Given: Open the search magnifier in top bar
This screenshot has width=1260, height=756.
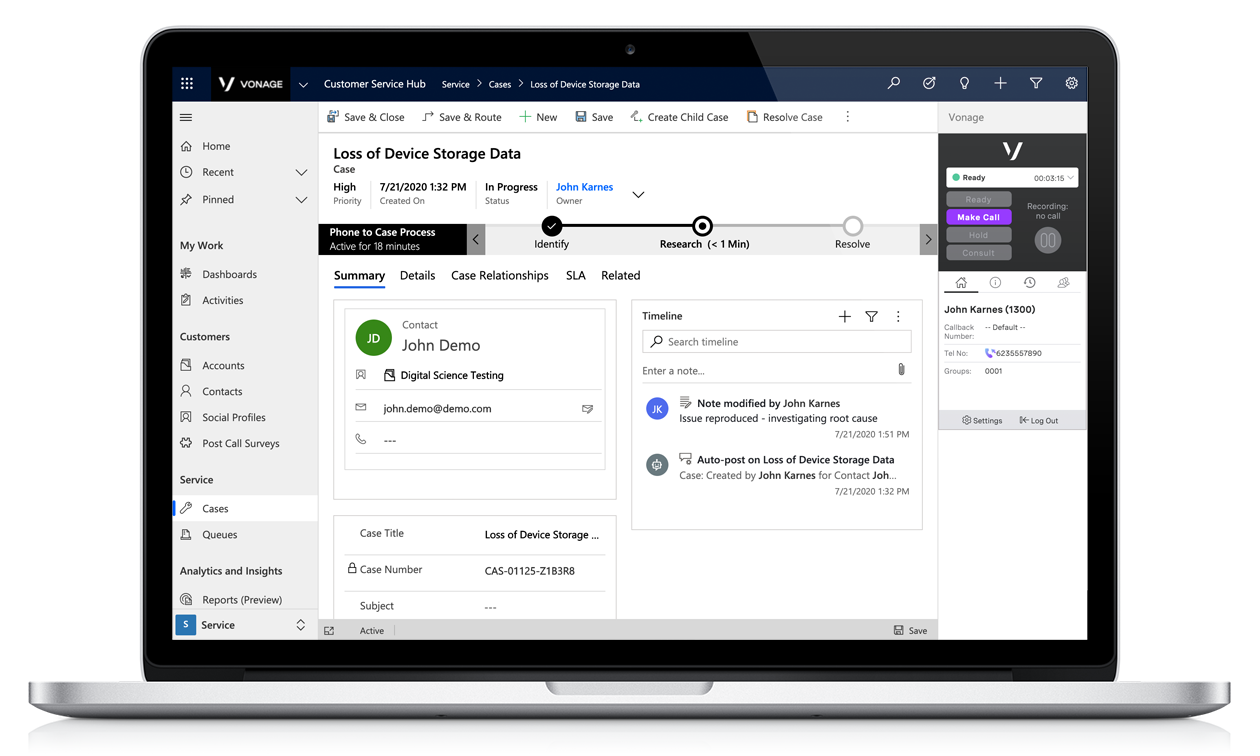Looking at the screenshot, I should click(893, 84).
